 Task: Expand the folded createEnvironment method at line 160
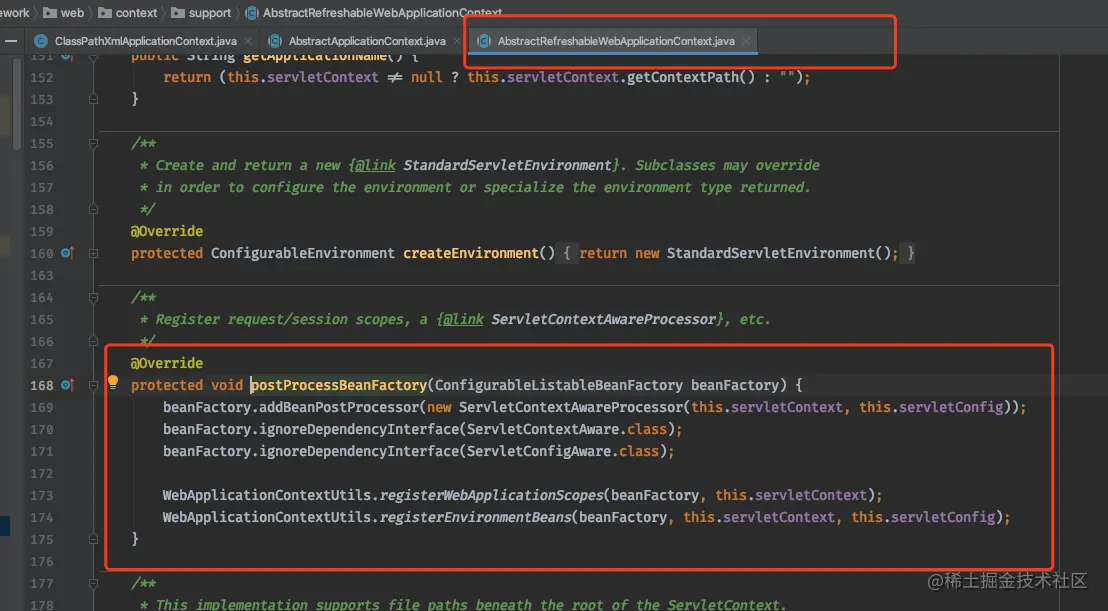click(93, 253)
